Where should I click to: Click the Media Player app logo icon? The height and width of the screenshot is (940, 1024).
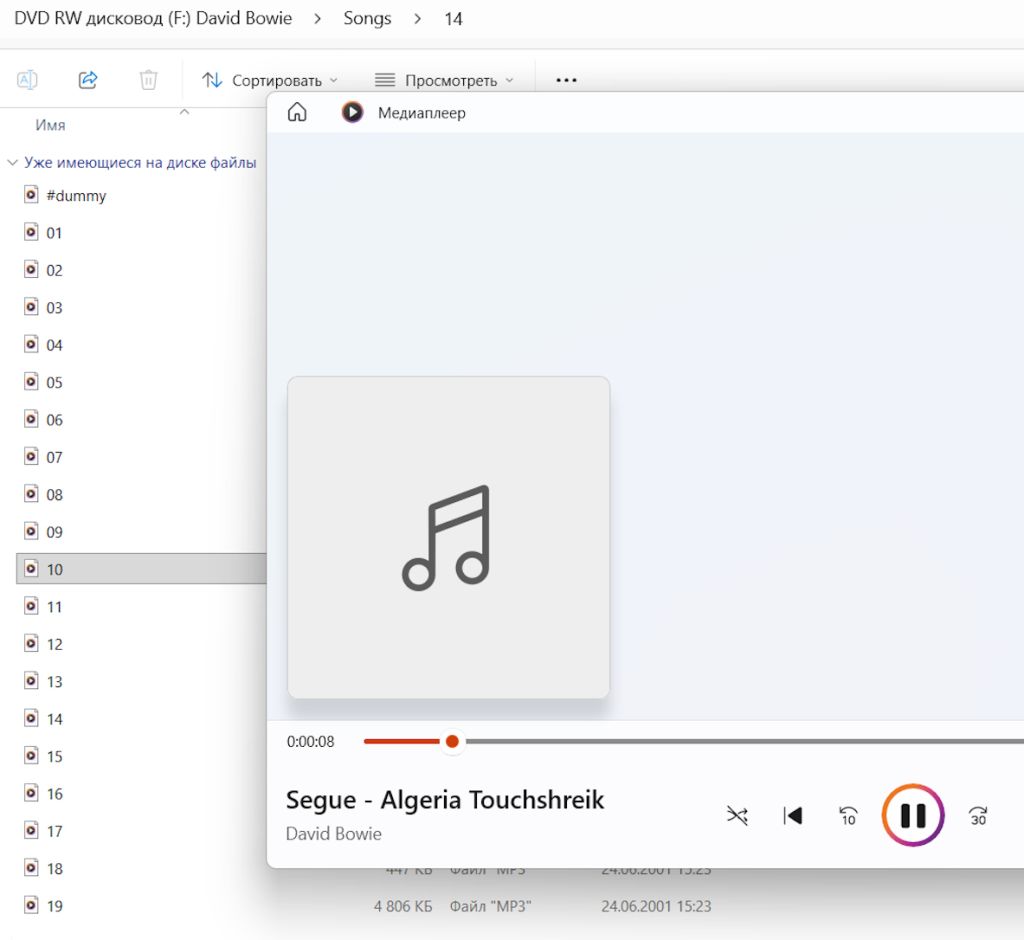coord(353,112)
